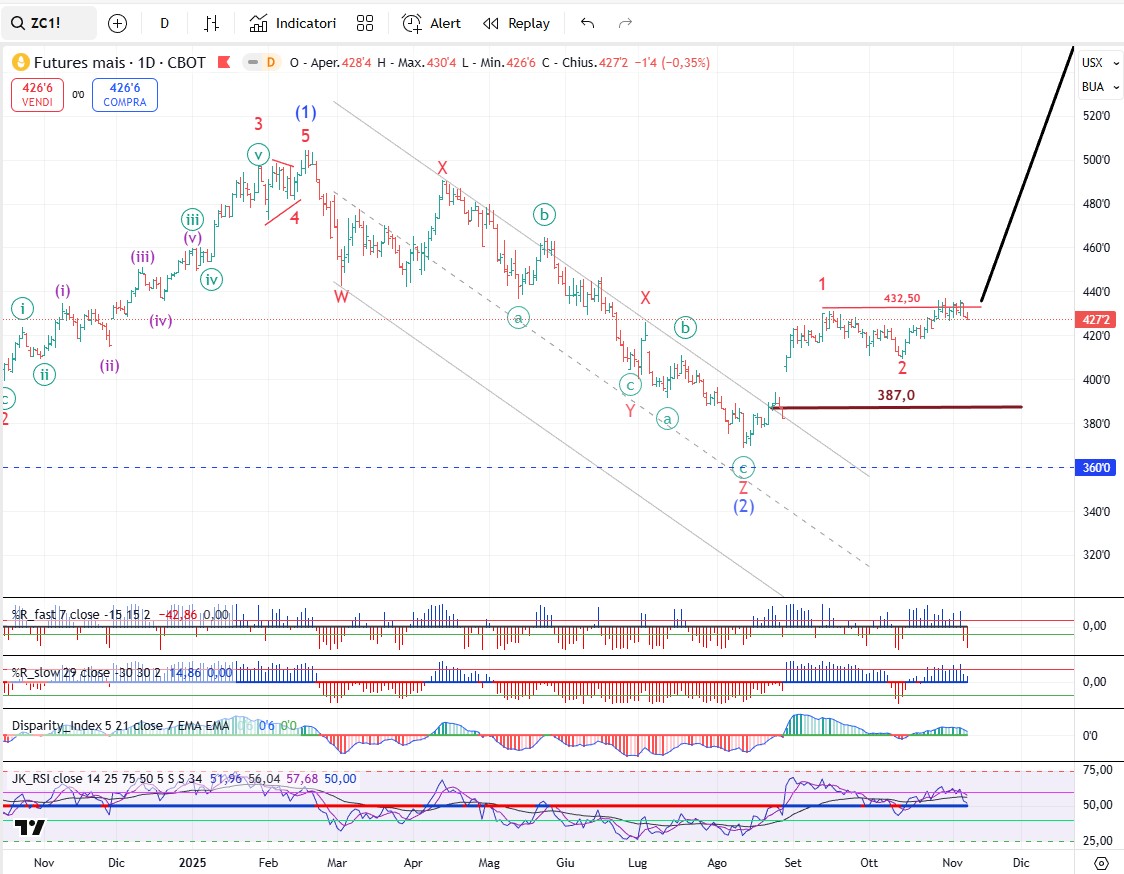Open the indicator templates grid icon
Viewport: 1124px width, 874px height.
365,23
